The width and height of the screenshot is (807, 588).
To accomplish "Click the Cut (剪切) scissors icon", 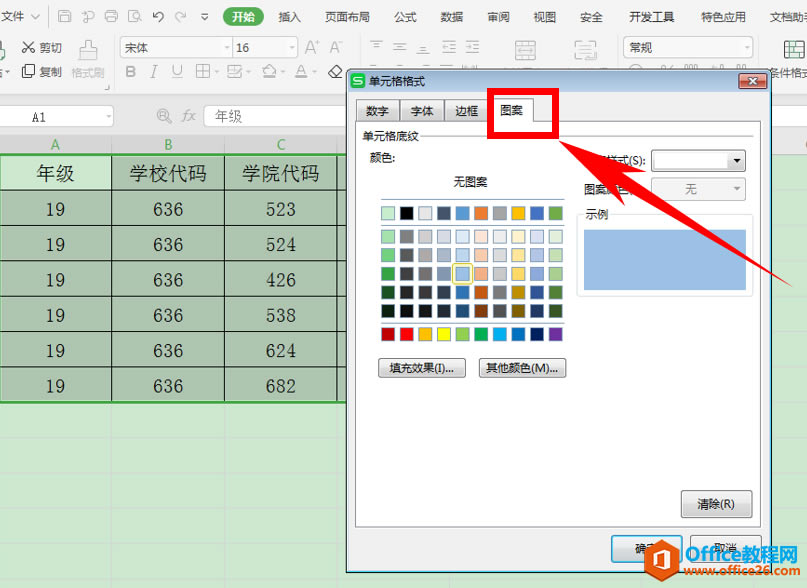I will [28, 47].
